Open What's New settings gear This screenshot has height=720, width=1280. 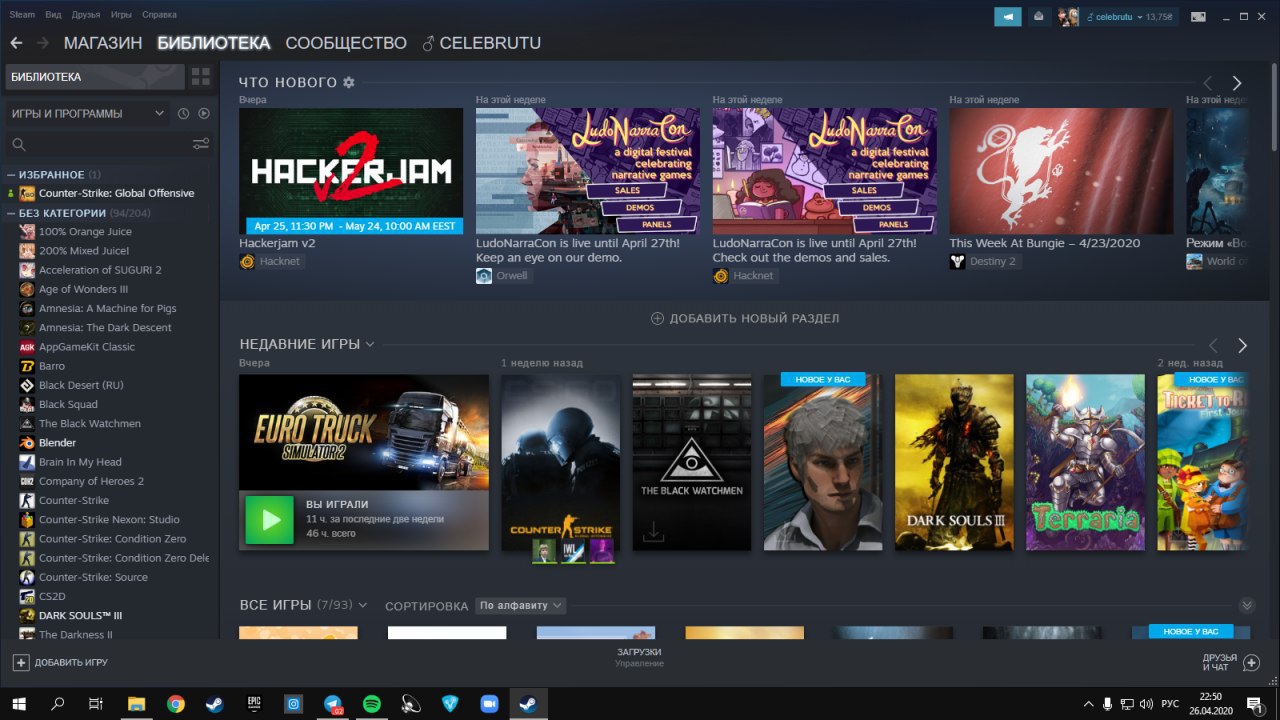pos(349,82)
